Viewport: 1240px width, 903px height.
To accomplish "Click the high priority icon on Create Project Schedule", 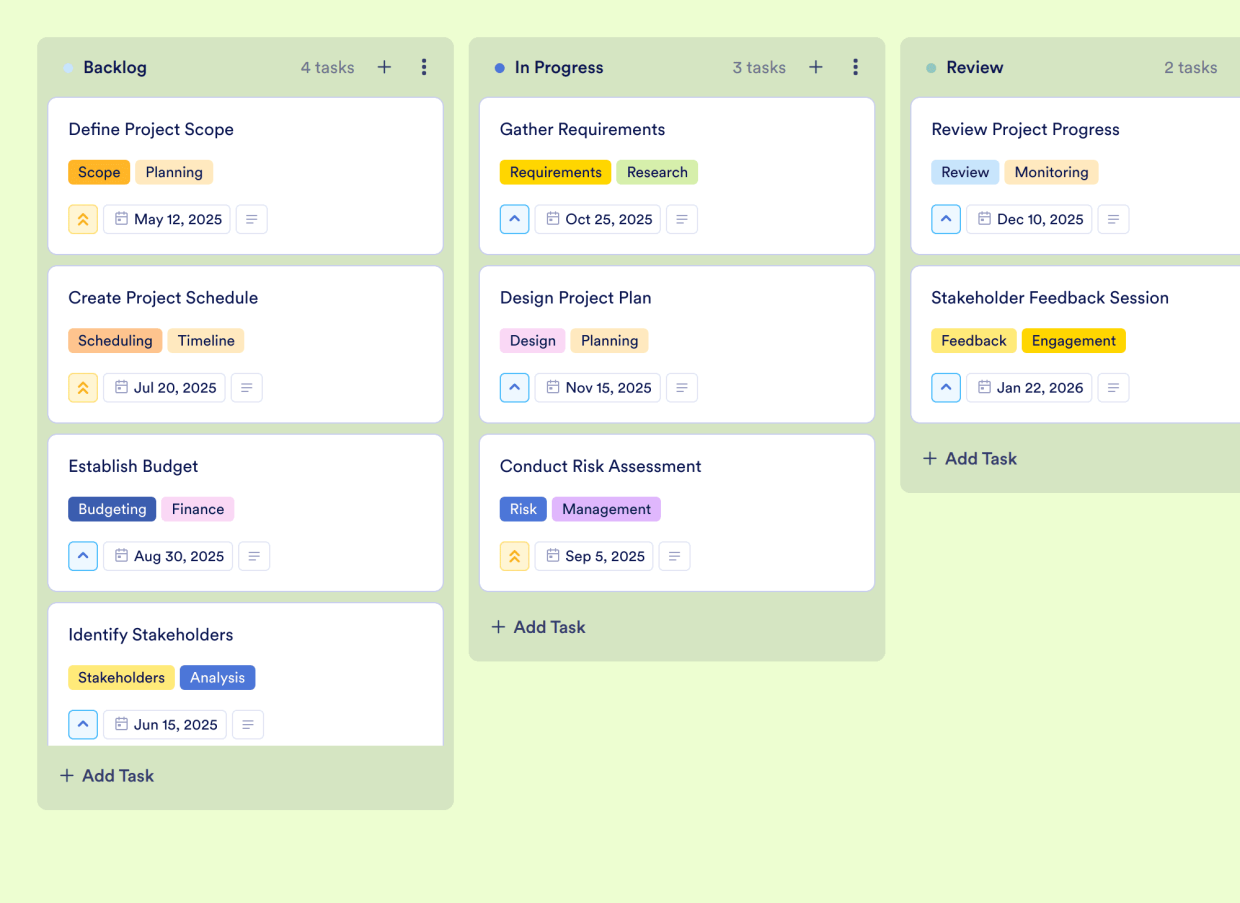I will click(x=83, y=387).
